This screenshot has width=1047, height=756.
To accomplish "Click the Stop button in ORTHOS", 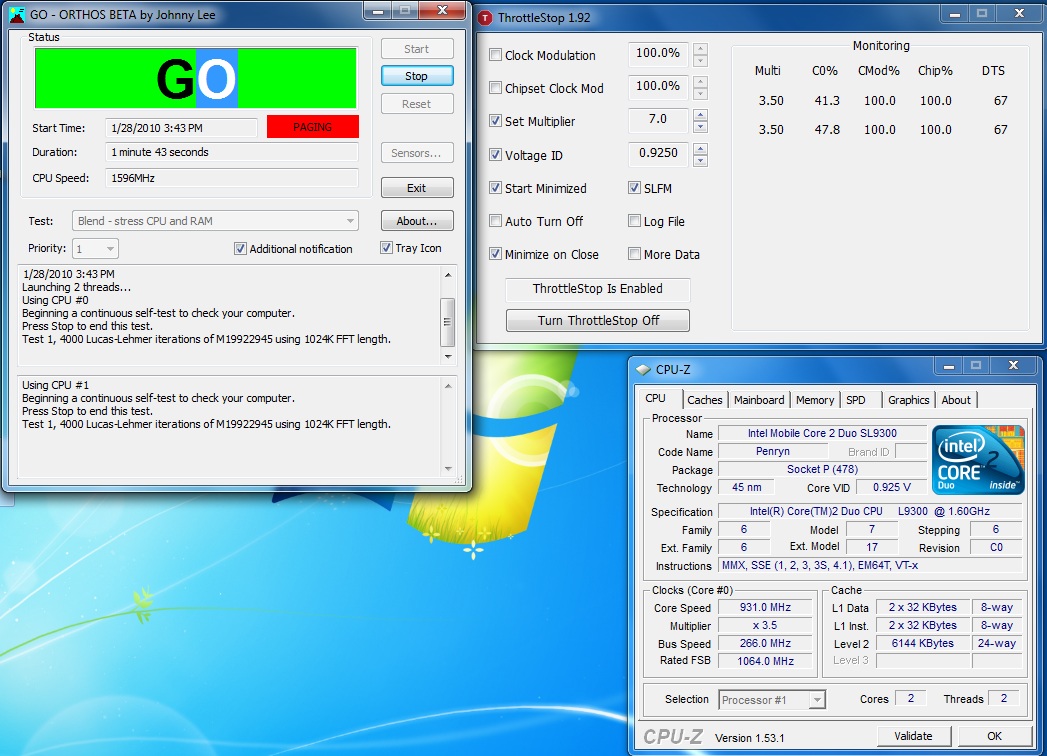I will tap(417, 76).
